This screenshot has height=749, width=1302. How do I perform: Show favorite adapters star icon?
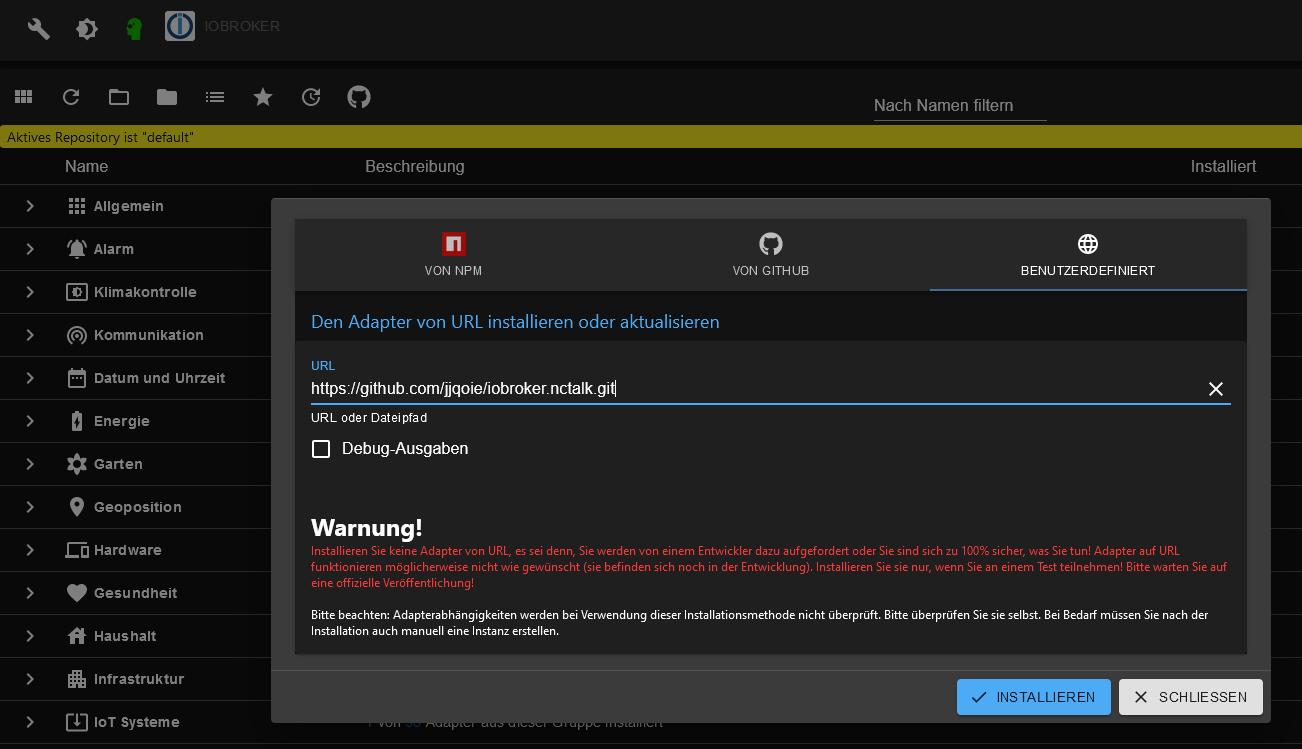263,97
